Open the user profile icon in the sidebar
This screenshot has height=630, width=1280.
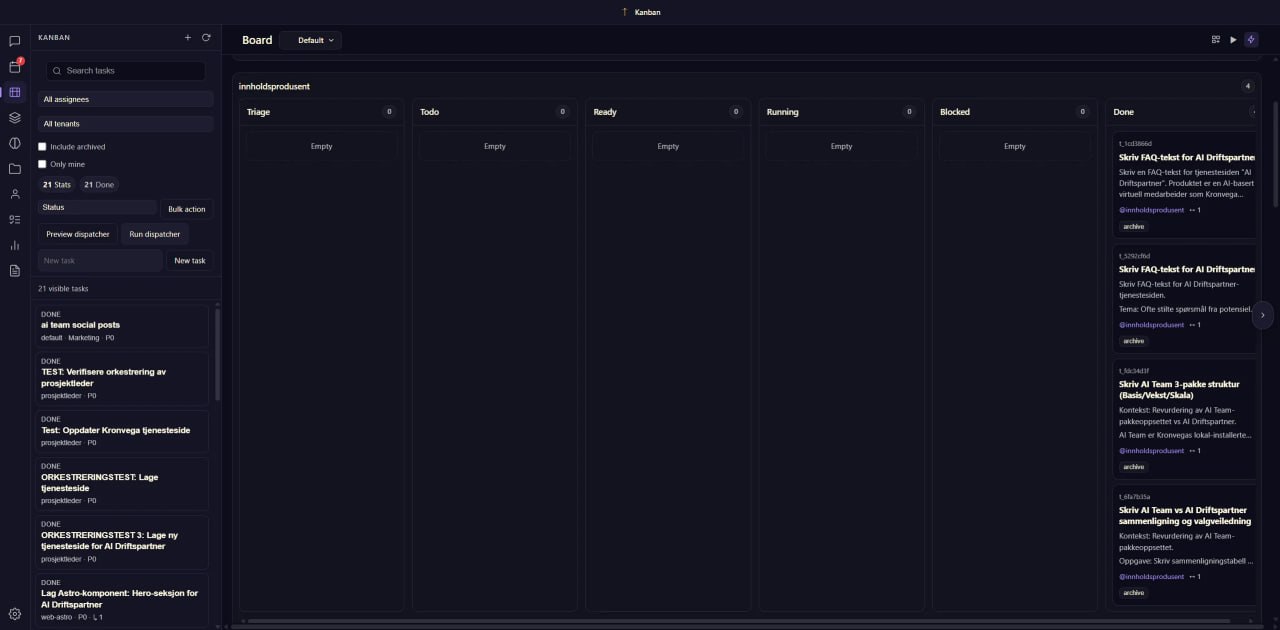14,194
